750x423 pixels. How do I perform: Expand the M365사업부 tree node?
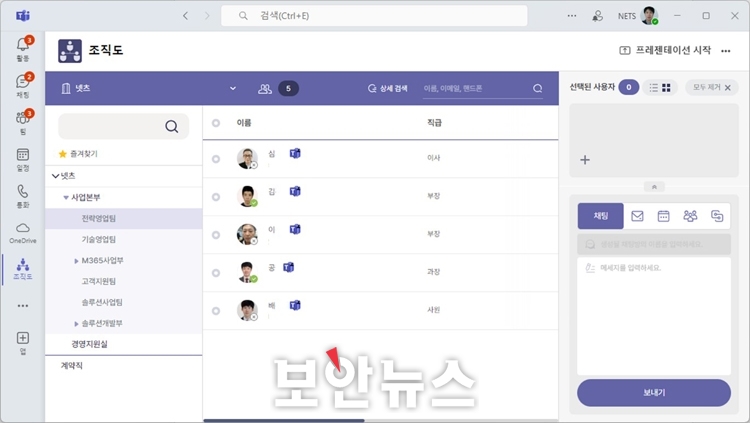coord(76,261)
